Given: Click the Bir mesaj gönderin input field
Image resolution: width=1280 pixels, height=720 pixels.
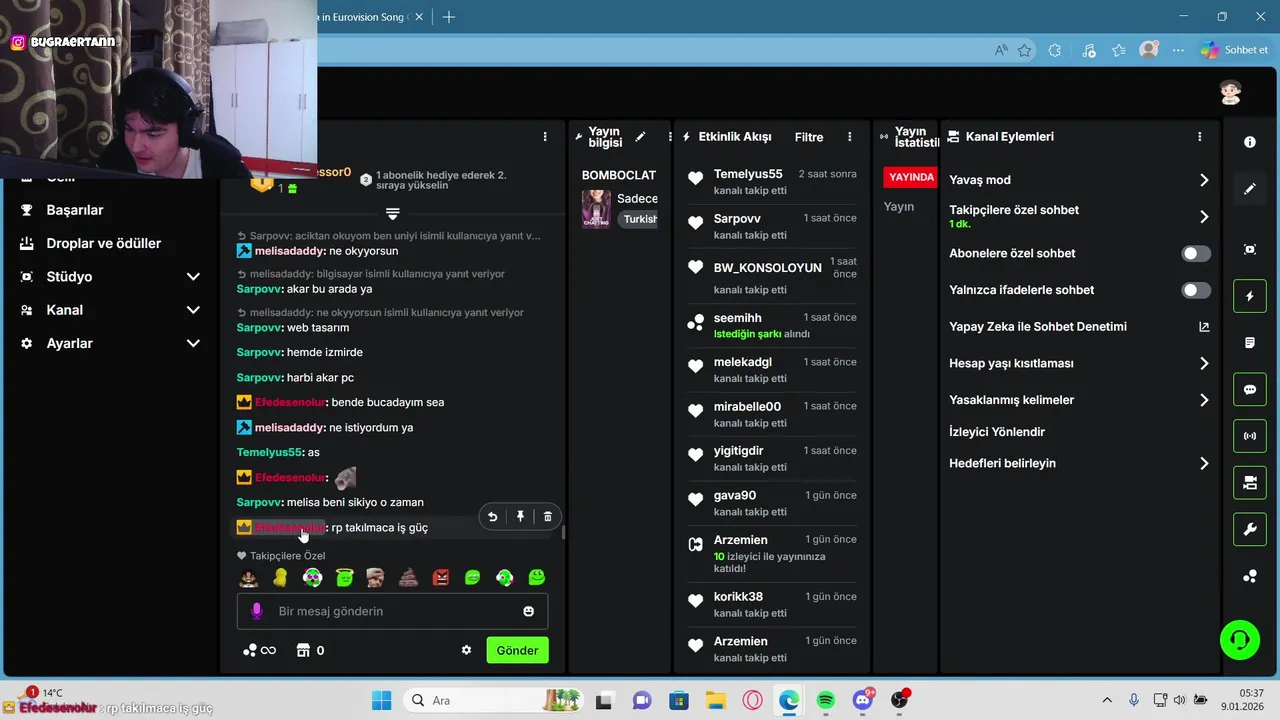Looking at the screenshot, I should [392, 611].
